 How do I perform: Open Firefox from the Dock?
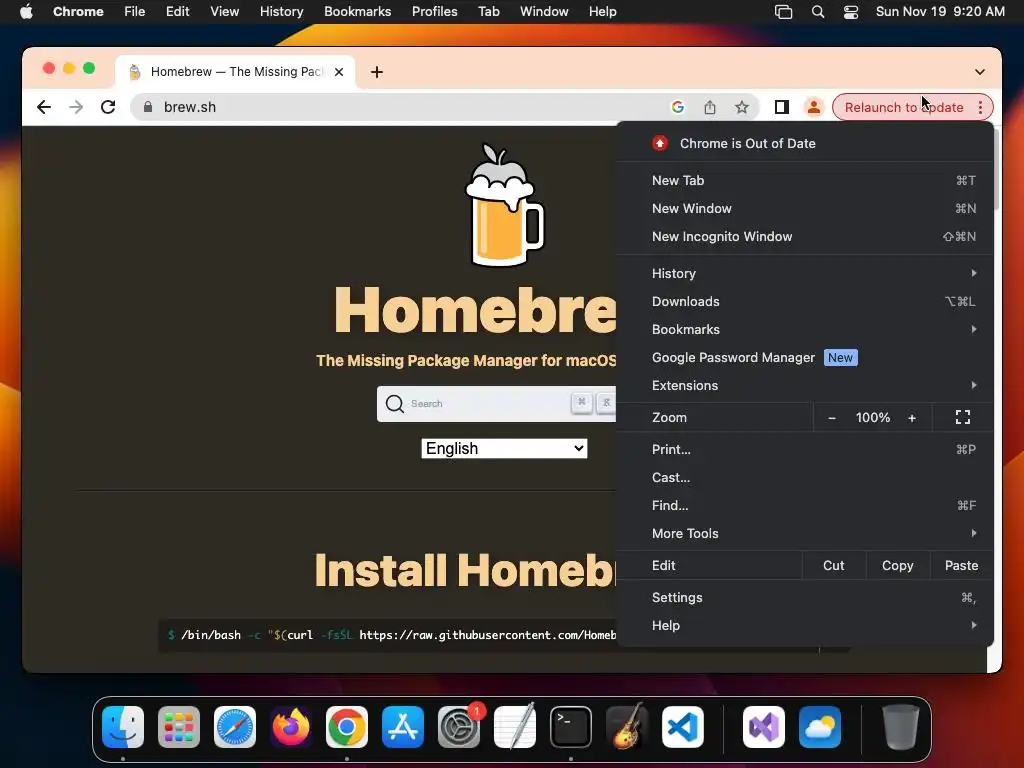click(x=291, y=727)
